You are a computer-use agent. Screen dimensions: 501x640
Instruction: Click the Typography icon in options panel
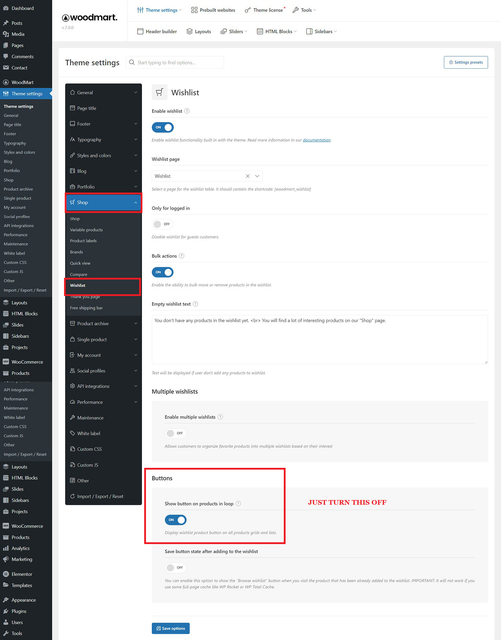[x=72, y=140]
